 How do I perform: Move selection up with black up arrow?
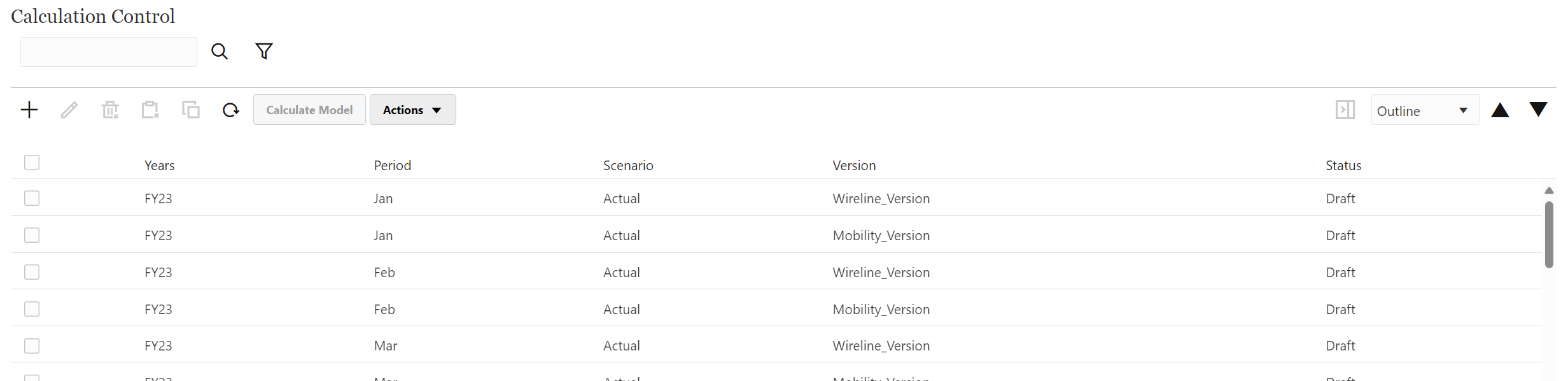click(x=1500, y=110)
